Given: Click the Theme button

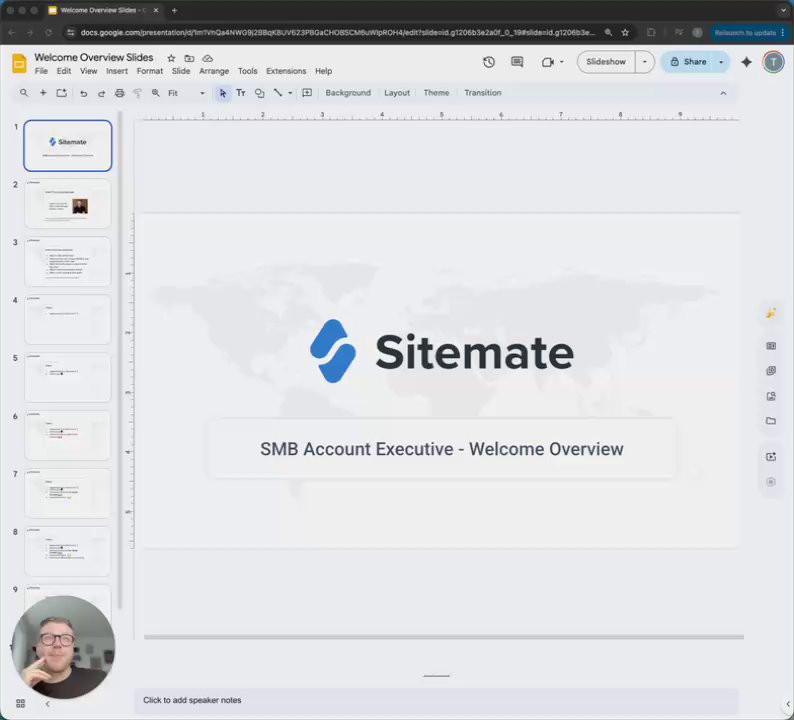Looking at the screenshot, I should click(436, 93).
